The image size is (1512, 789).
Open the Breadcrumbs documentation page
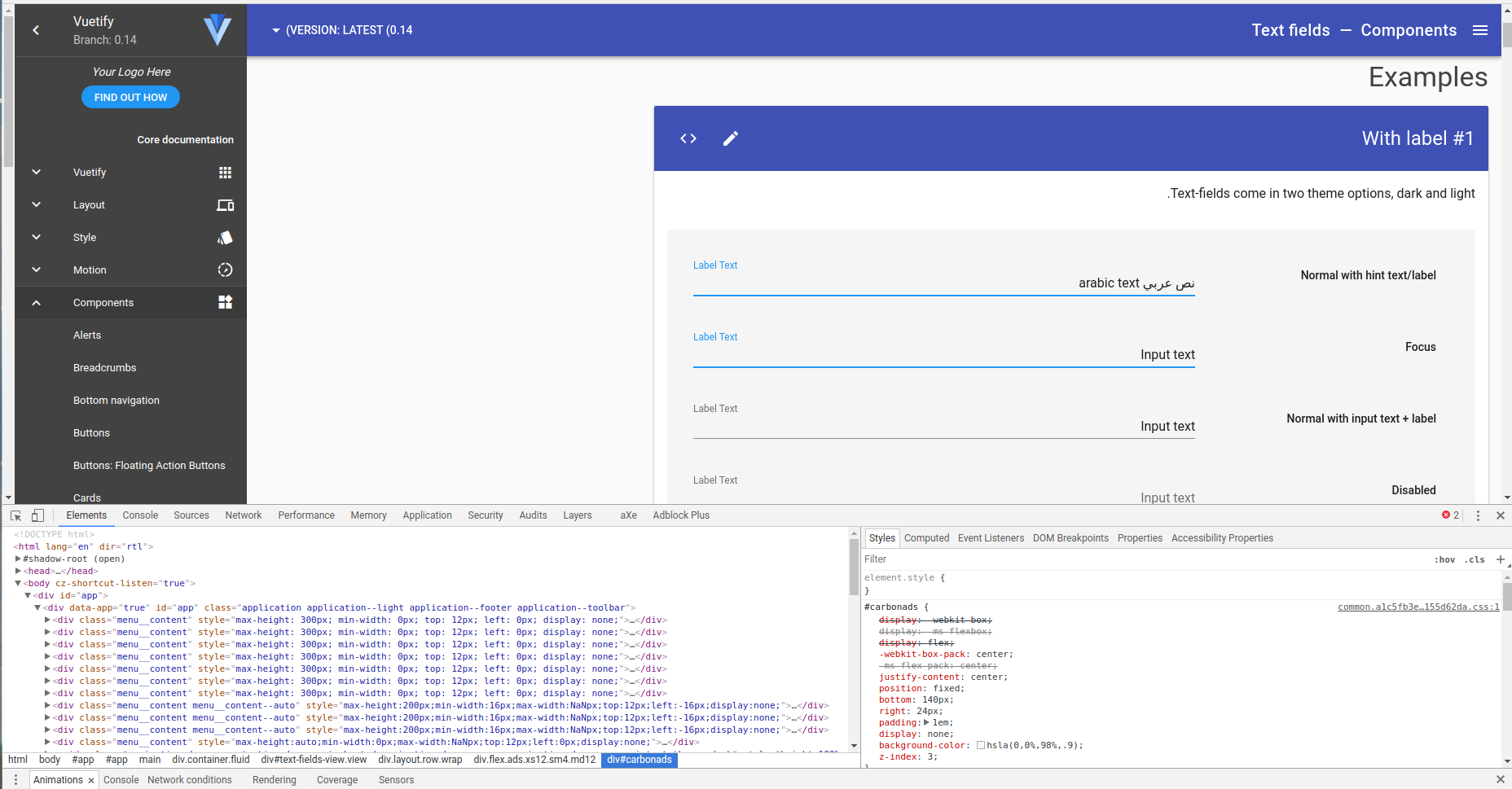(x=104, y=367)
